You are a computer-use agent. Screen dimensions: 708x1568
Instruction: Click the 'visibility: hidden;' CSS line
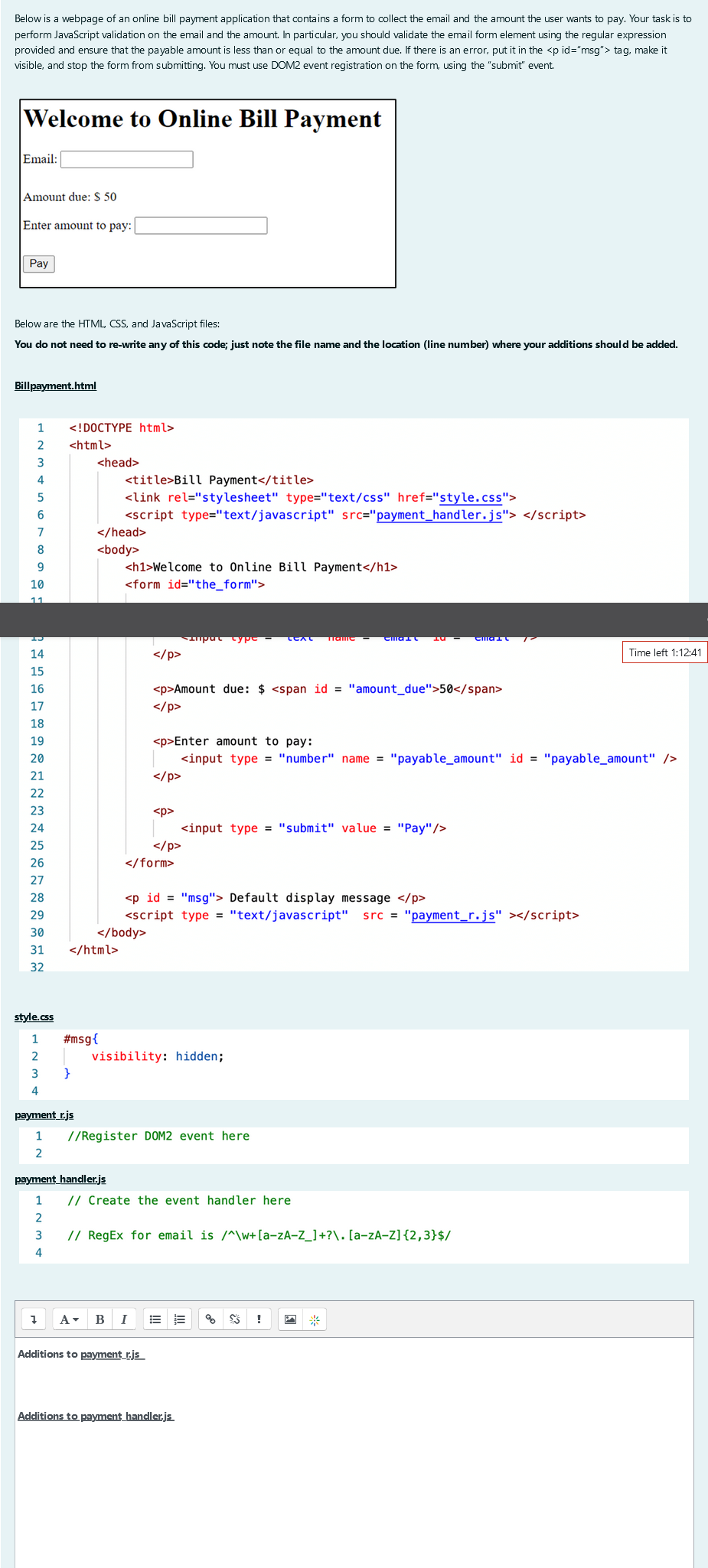pos(158,1056)
